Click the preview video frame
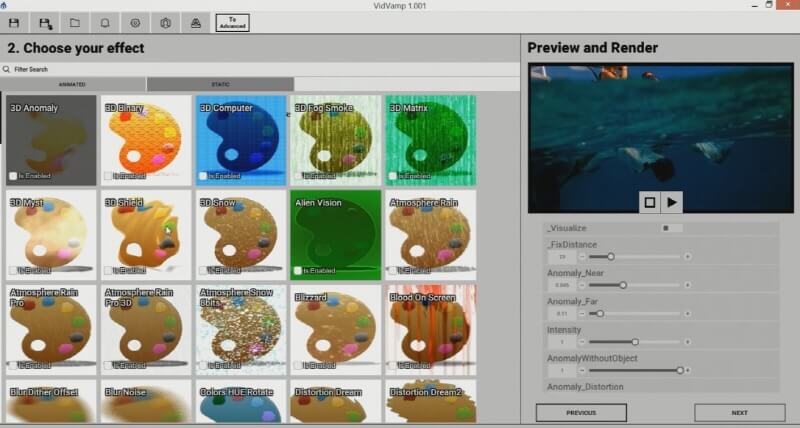Screen dimensions: 800x428 661,138
